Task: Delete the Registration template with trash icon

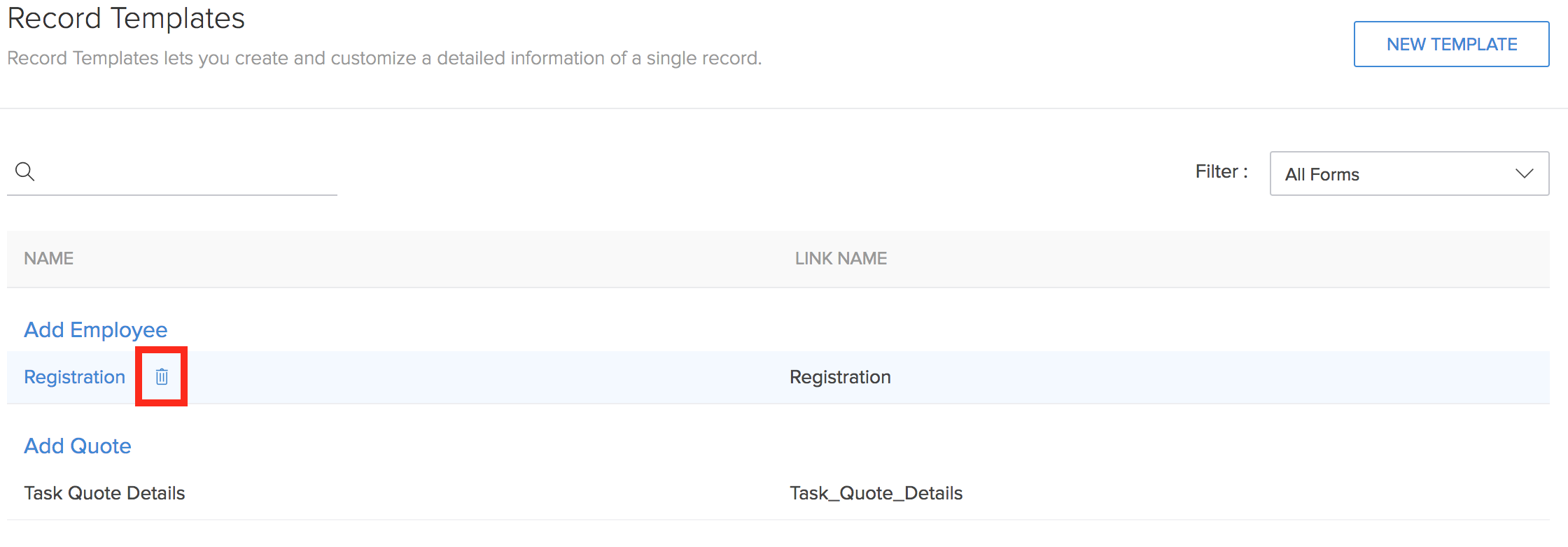Action: click(162, 376)
